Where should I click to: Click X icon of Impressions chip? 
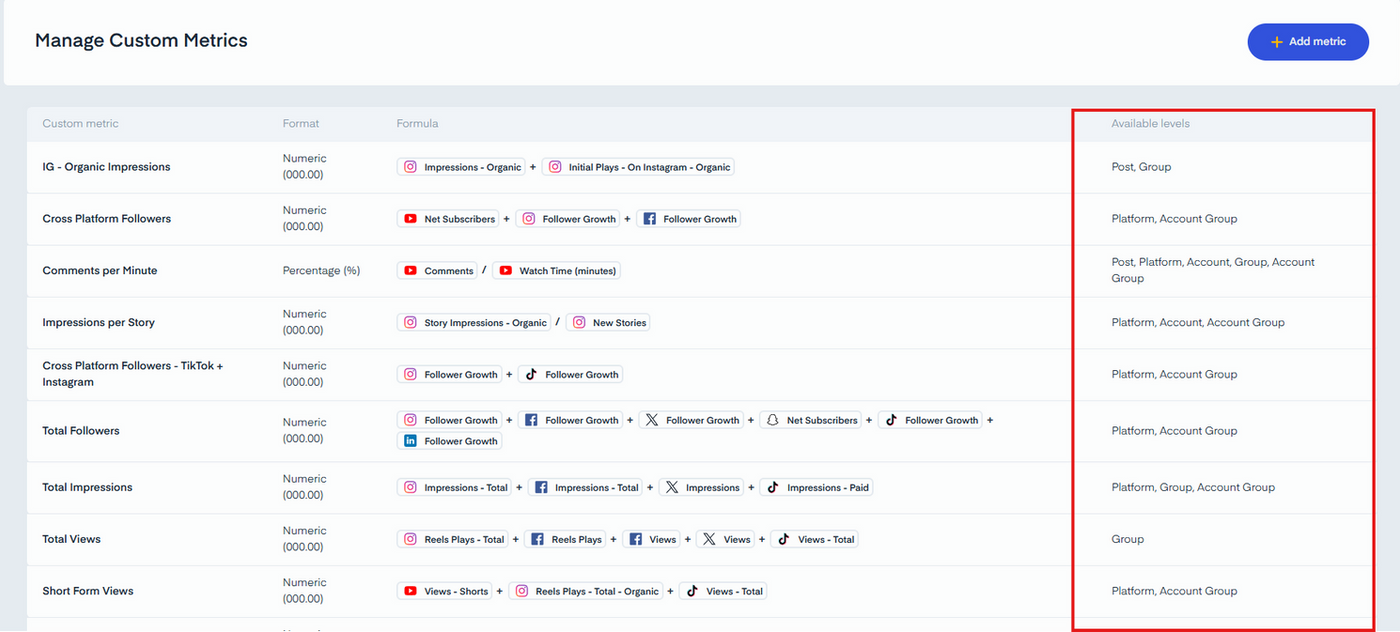coord(672,488)
